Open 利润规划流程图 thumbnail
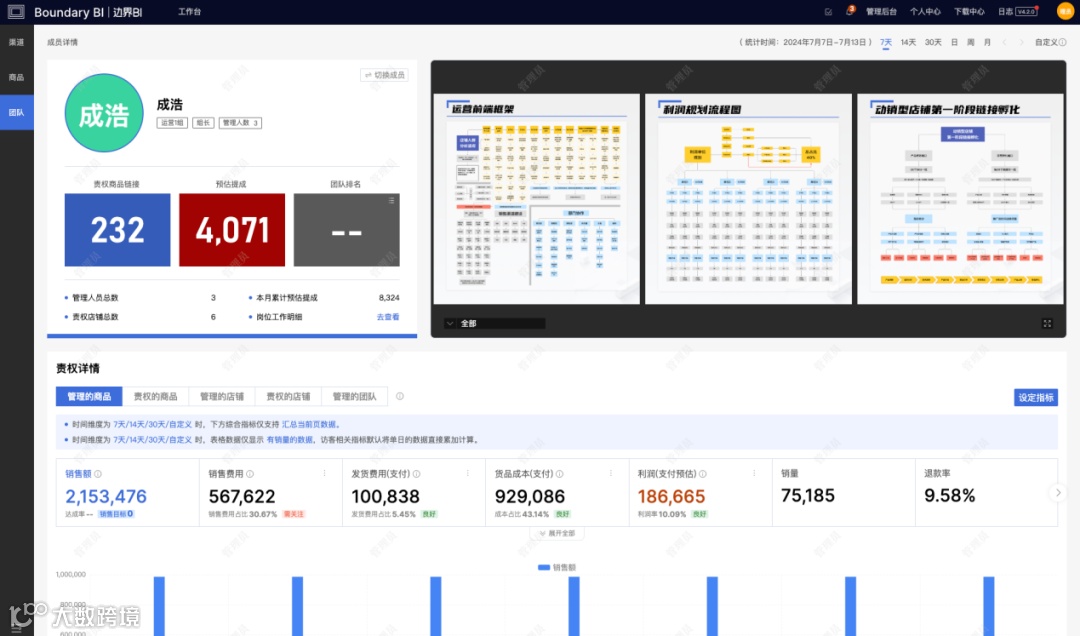Viewport: 1080px width, 636px height. pyautogui.click(x=748, y=198)
